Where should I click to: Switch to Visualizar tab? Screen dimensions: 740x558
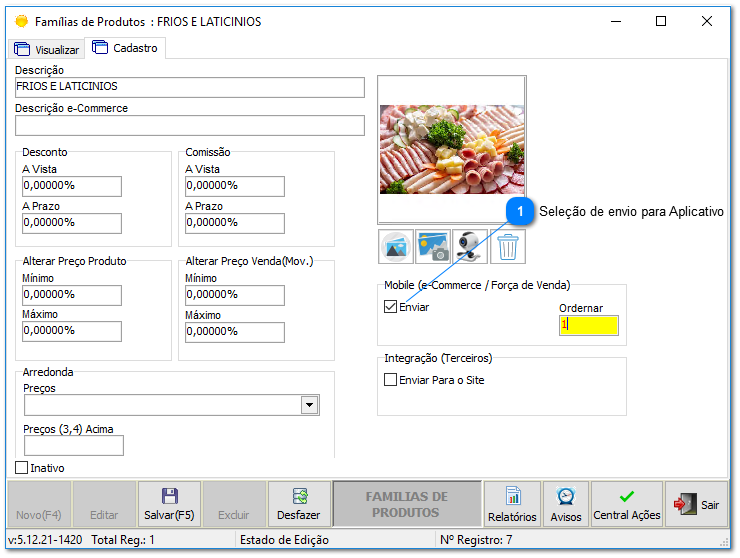[x=46, y=49]
